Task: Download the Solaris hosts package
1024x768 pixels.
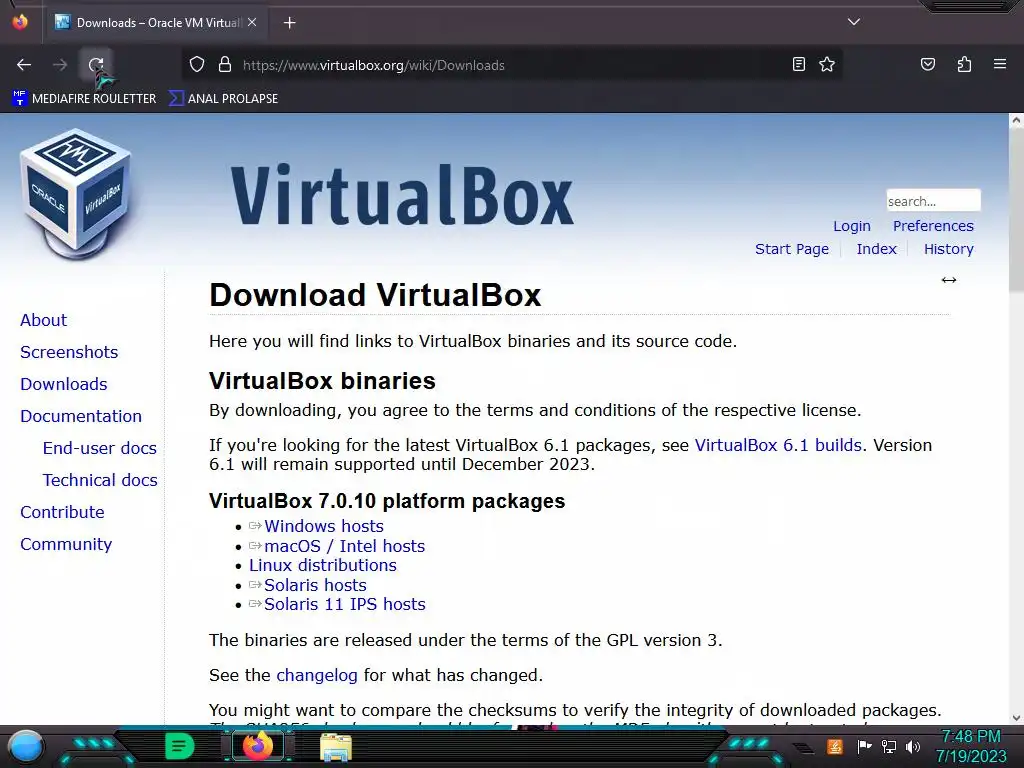Action: click(315, 585)
